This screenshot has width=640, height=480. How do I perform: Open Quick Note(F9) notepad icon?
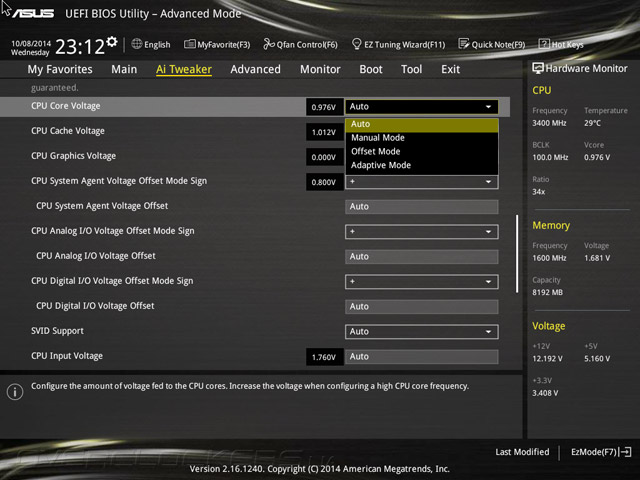[464, 44]
